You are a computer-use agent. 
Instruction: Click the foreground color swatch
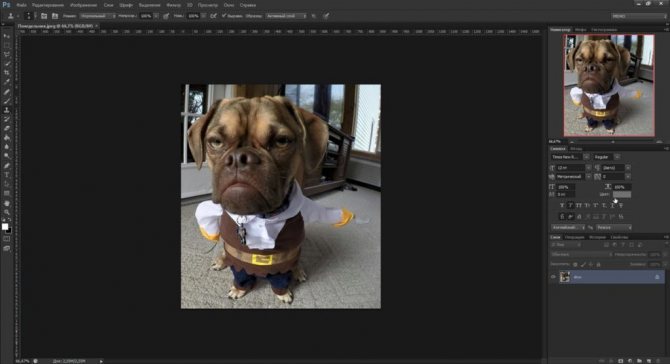tap(5, 227)
